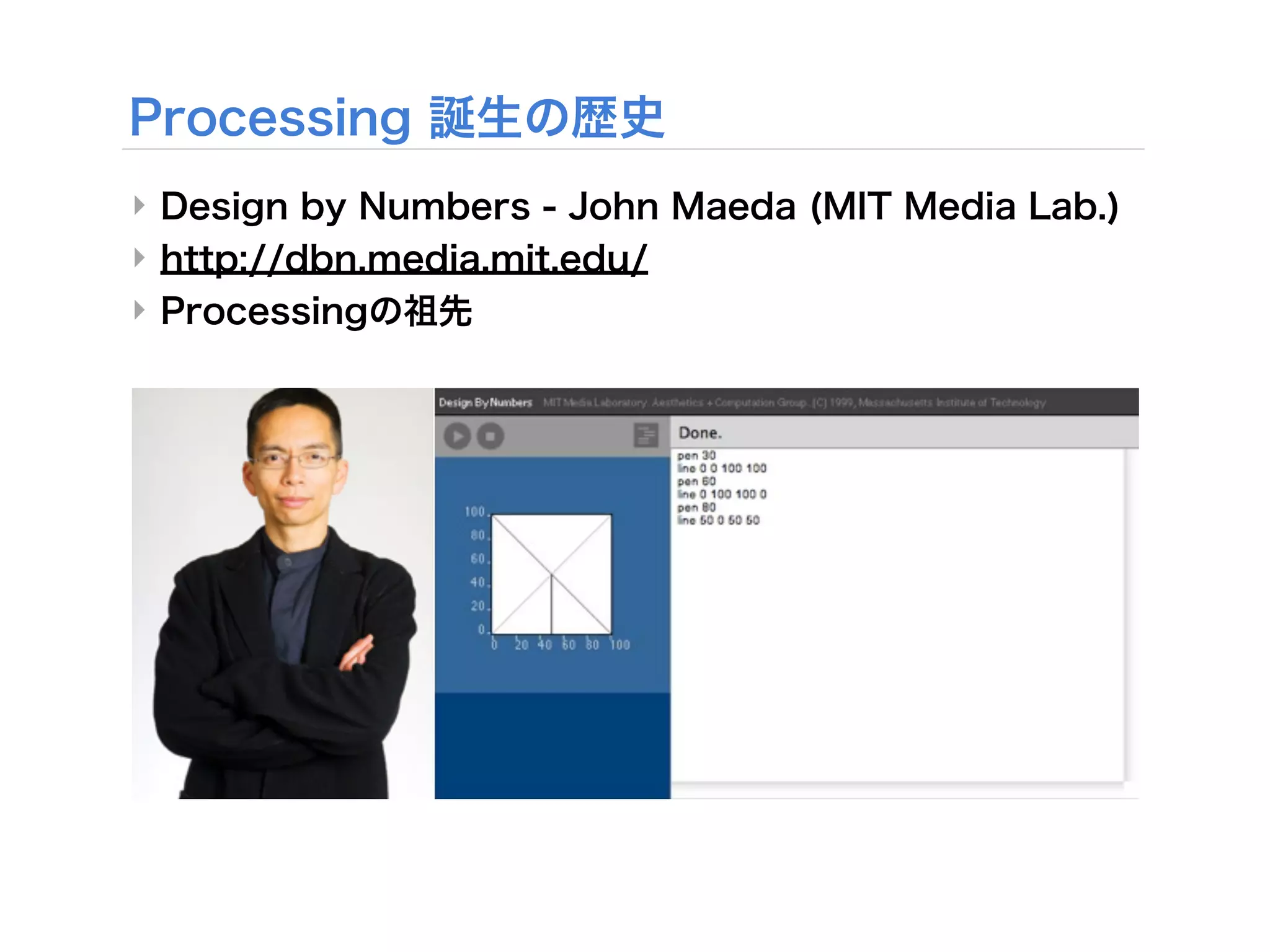The width and height of the screenshot is (1270, 952).
Task: Click the stop button in Design By Numbers
Action: click(x=490, y=436)
